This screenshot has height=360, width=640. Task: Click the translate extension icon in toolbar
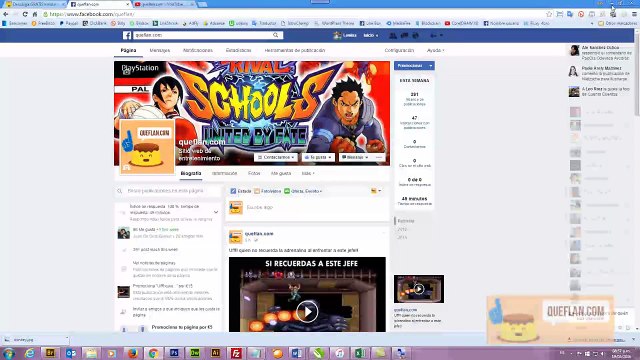coord(570,14)
